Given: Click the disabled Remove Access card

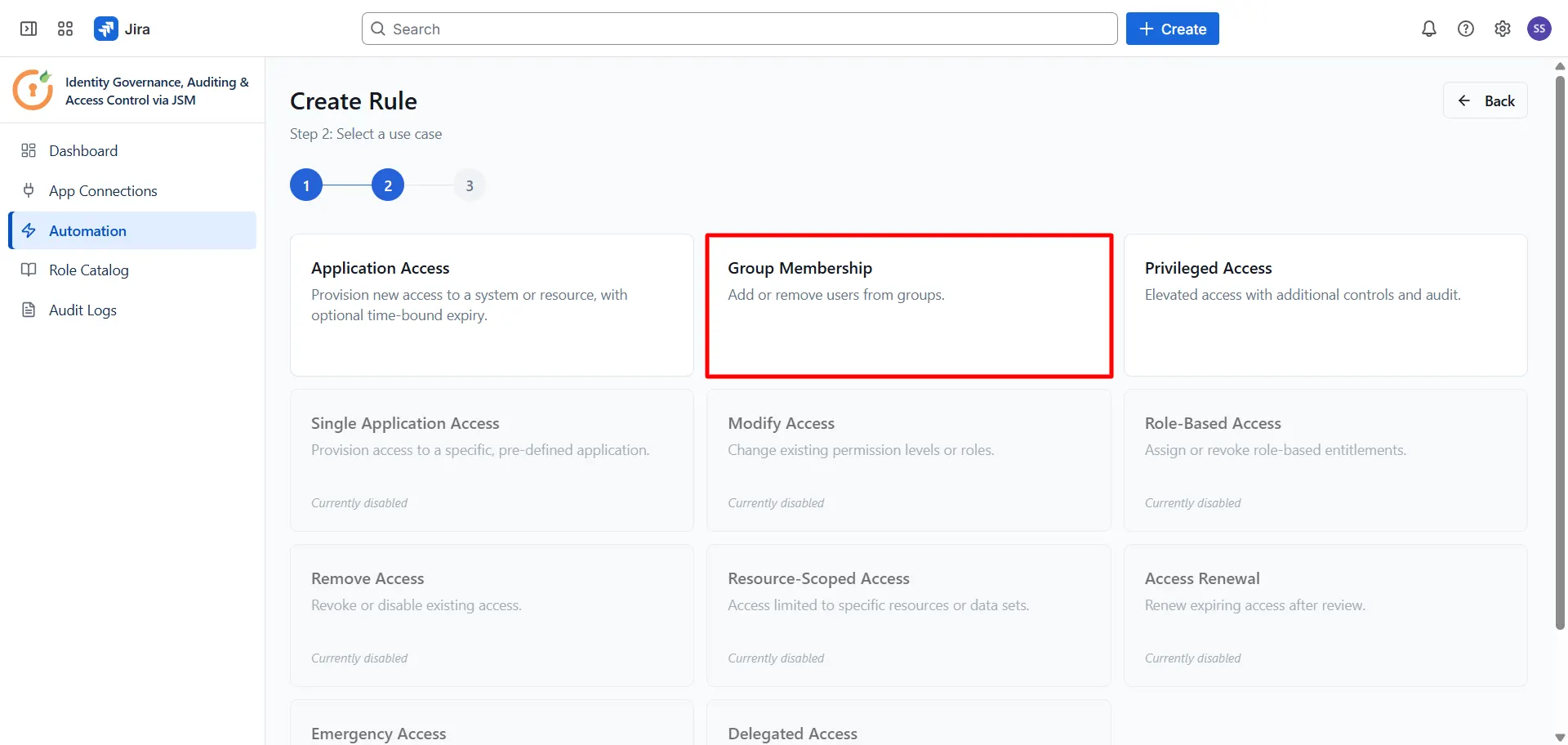Looking at the screenshot, I should pyautogui.click(x=492, y=616).
